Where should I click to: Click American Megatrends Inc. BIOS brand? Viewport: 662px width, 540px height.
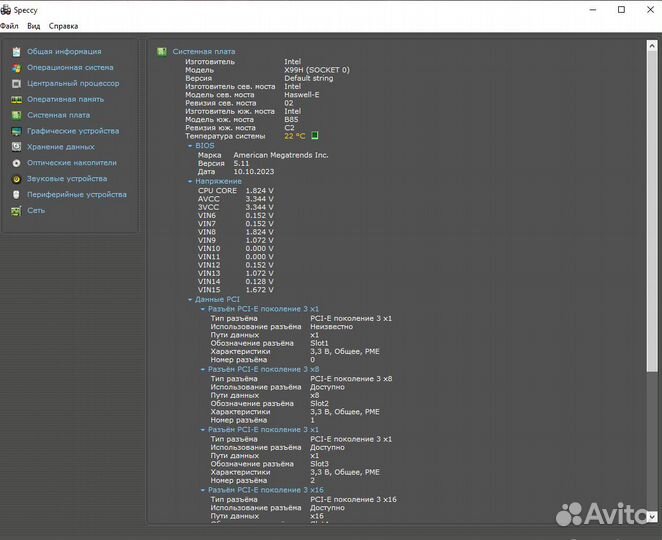coord(281,155)
